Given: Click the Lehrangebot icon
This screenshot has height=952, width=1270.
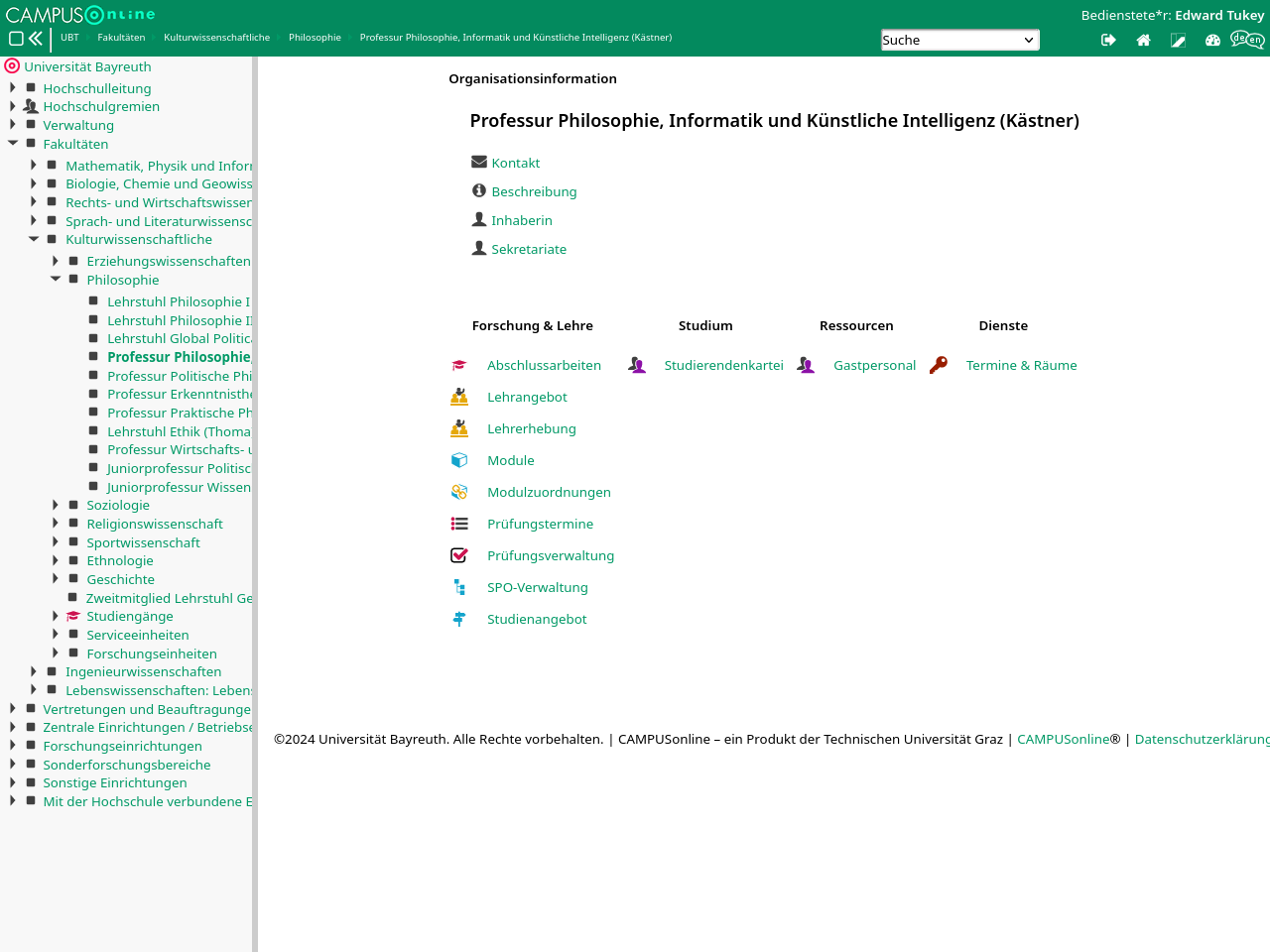Looking at the screenshot, I should click(x=459, y=397).
